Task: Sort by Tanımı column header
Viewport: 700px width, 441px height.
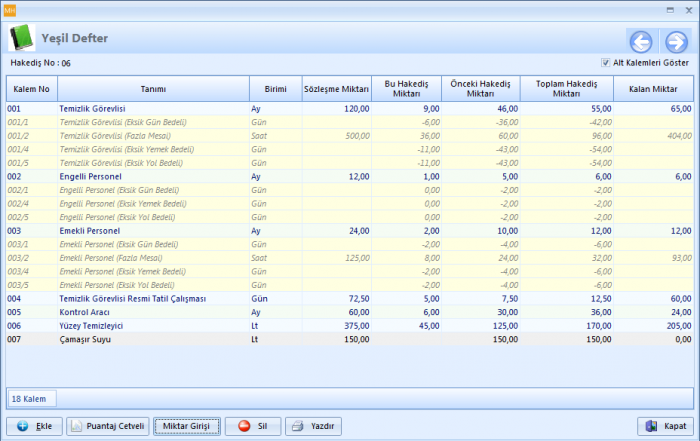Action: [x=153, y=88]
